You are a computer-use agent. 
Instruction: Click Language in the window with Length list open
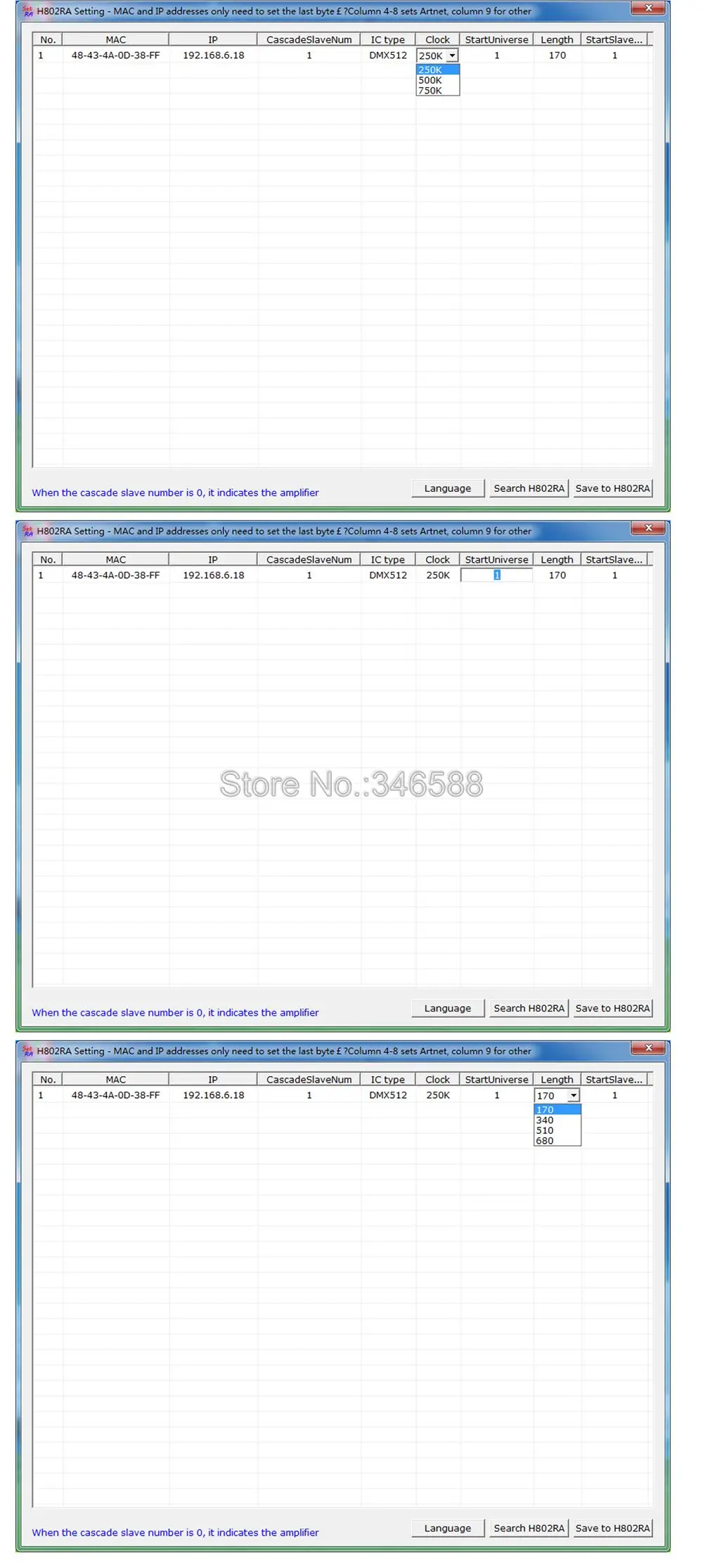pos(448,1528)
